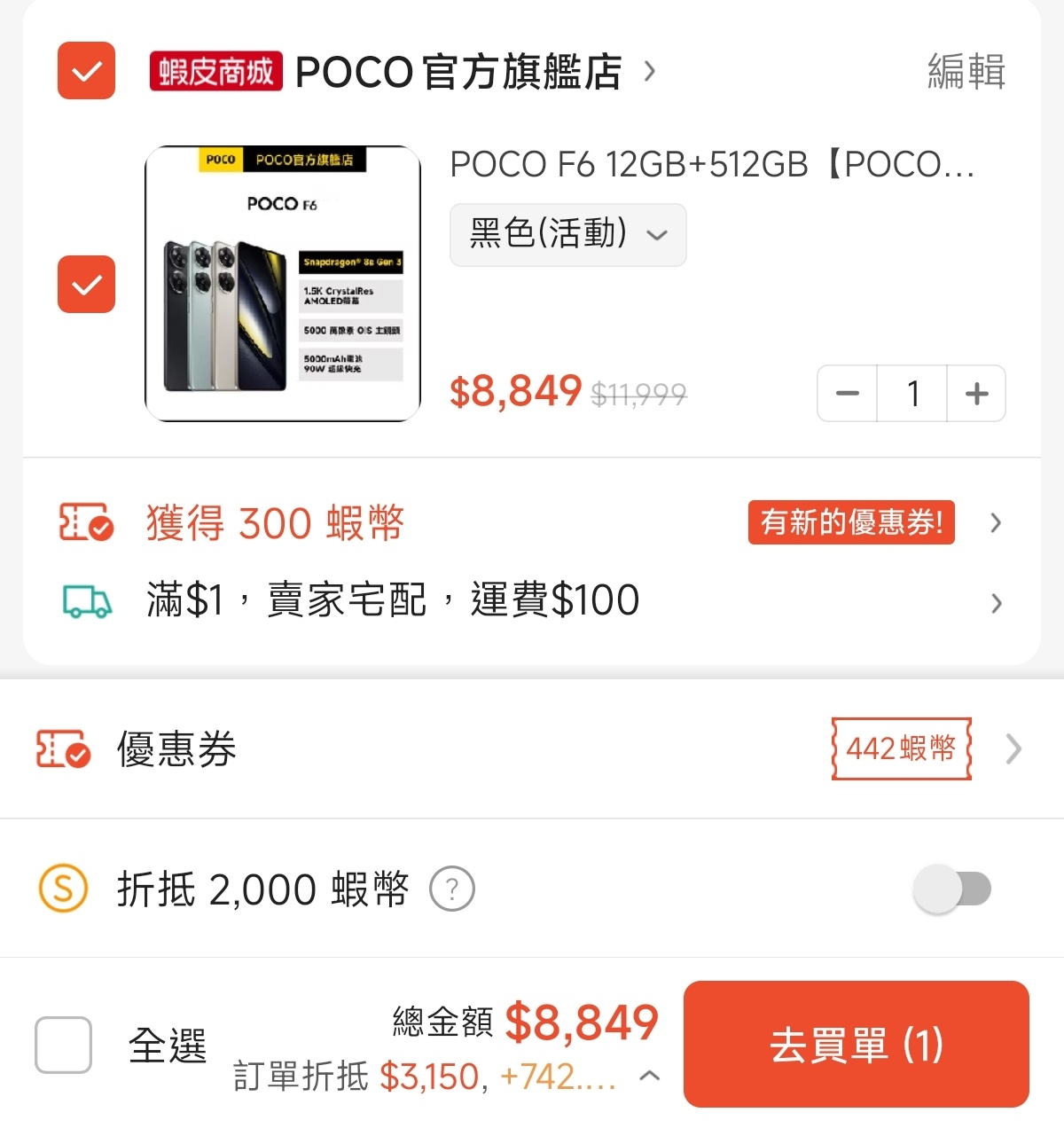Decrease quantity with the minus button

pos(848,394)
